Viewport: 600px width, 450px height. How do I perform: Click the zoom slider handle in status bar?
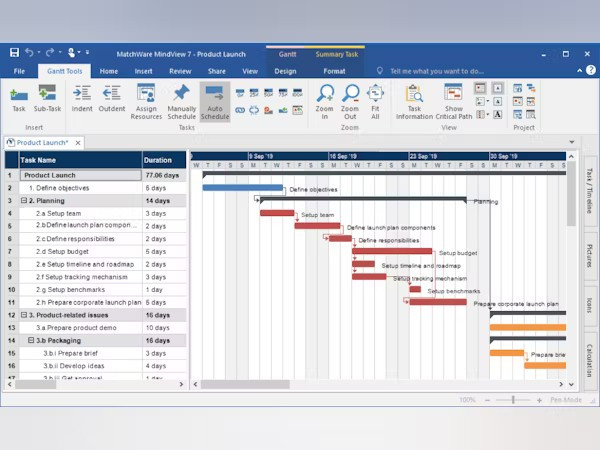point(513,400)
